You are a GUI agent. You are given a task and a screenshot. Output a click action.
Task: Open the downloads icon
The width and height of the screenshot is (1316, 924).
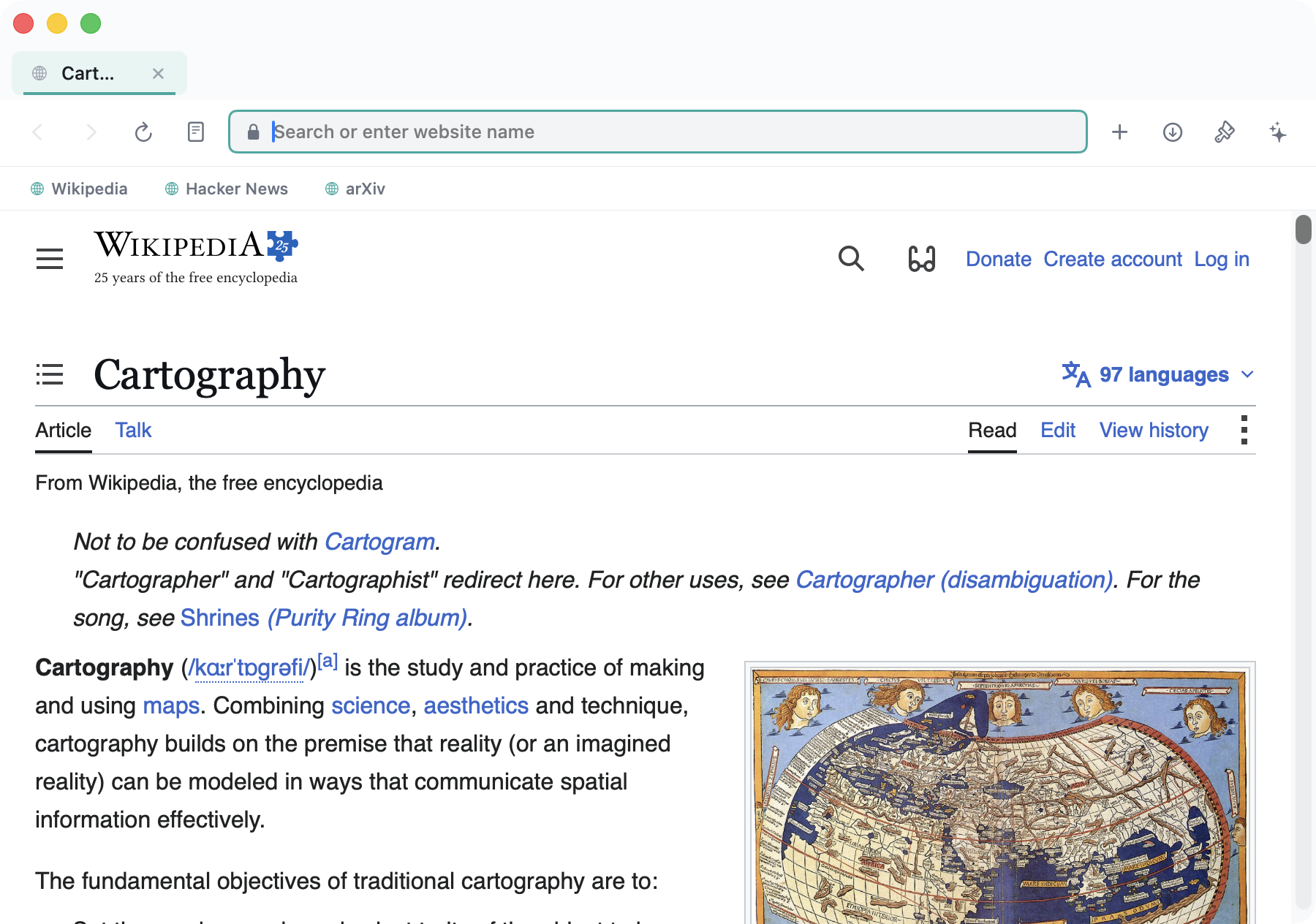coord(1173,132)
